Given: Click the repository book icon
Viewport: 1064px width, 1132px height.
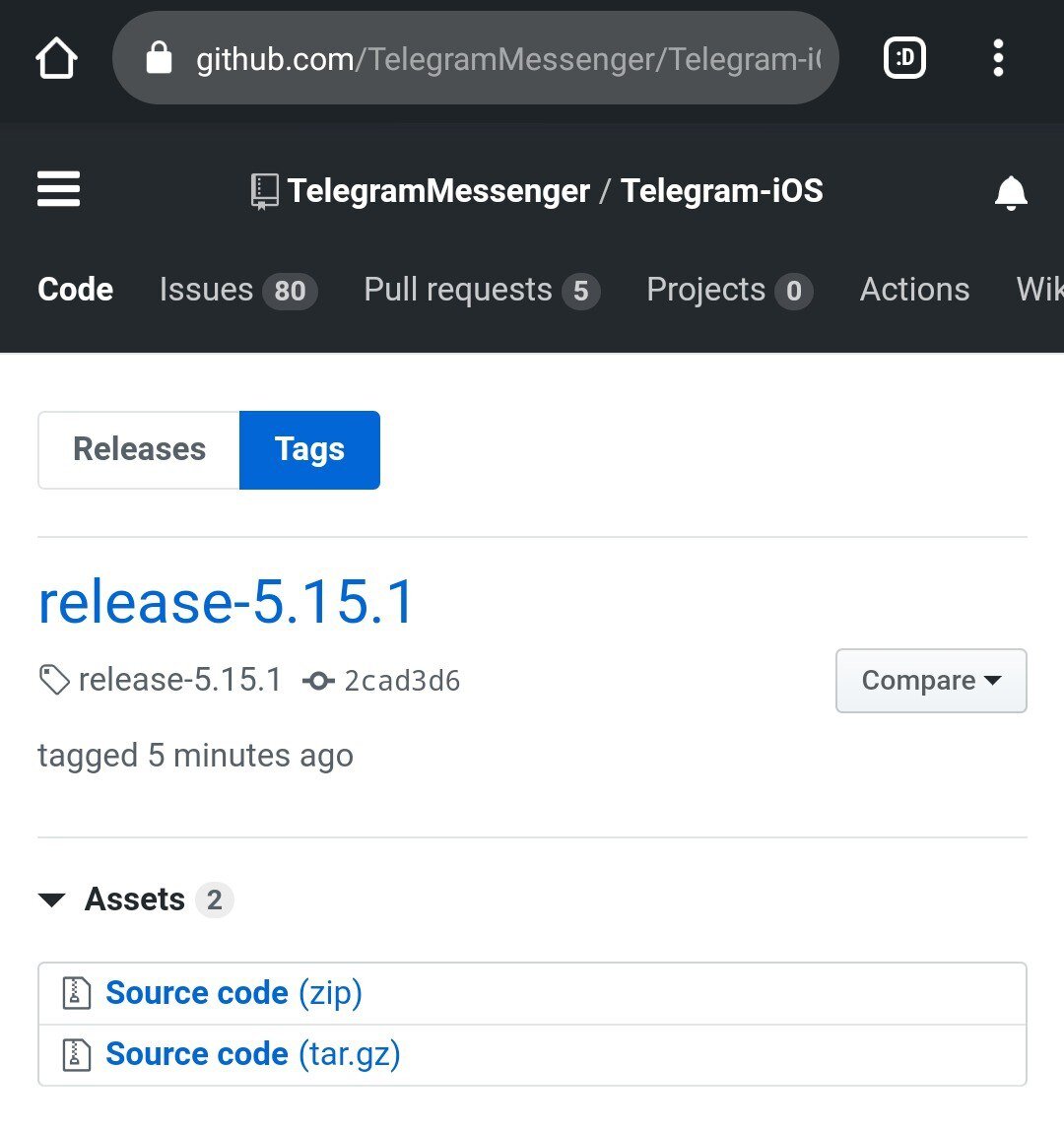Looking at the screenshot, I should (264, 191).
